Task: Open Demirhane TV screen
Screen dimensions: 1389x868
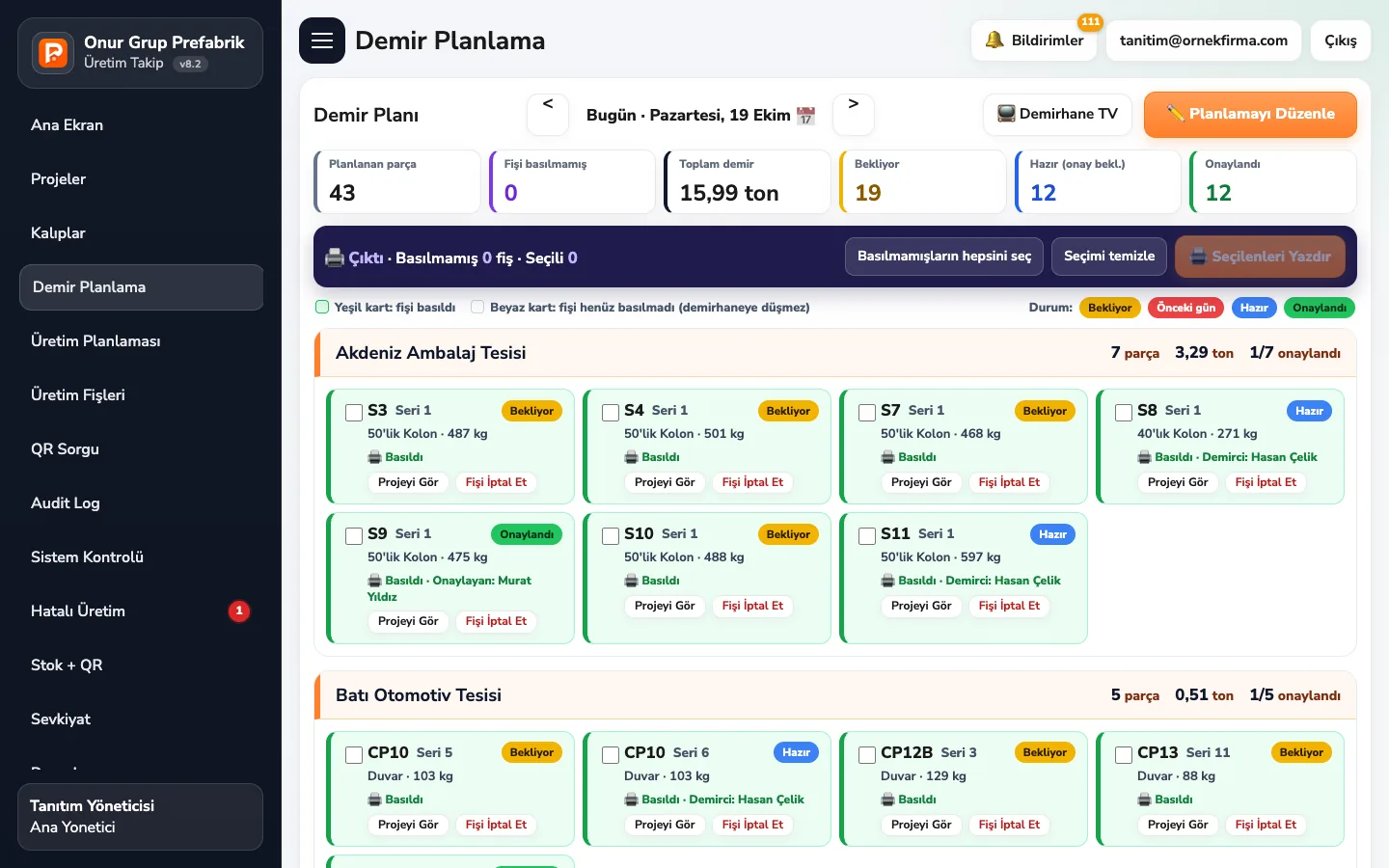Action: (1057, 114)
